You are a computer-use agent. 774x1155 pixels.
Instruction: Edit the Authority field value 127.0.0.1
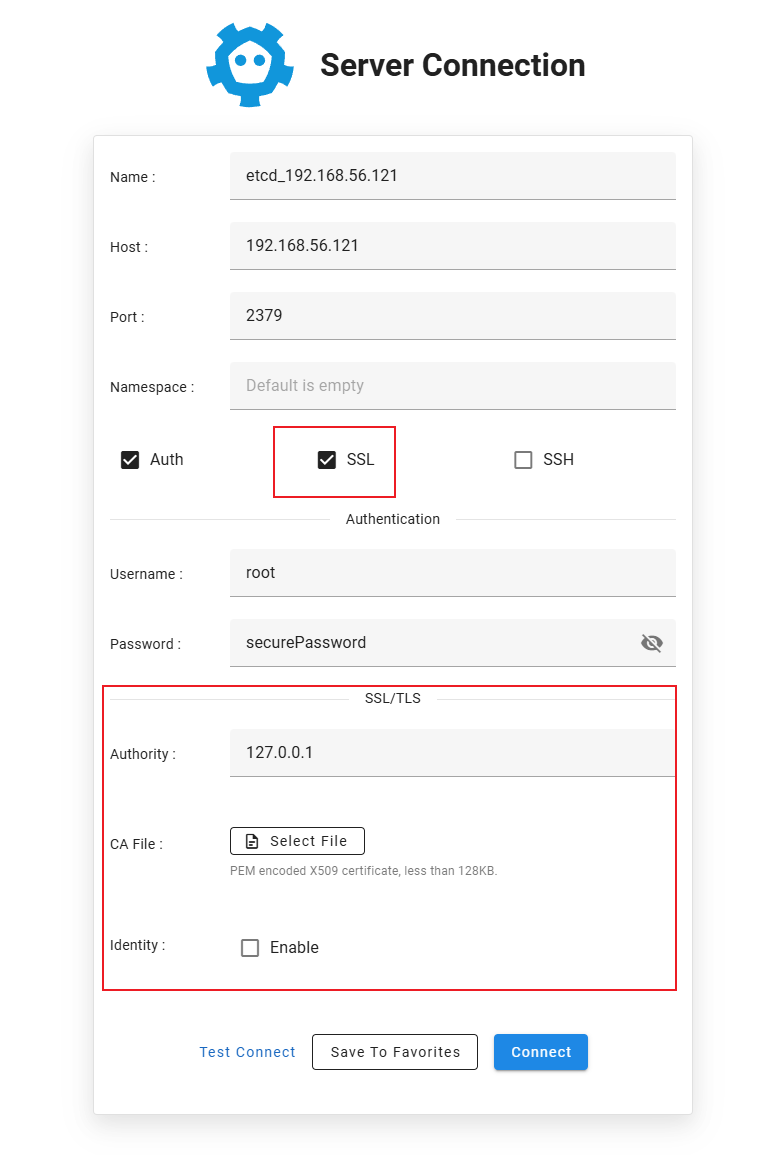452,753
